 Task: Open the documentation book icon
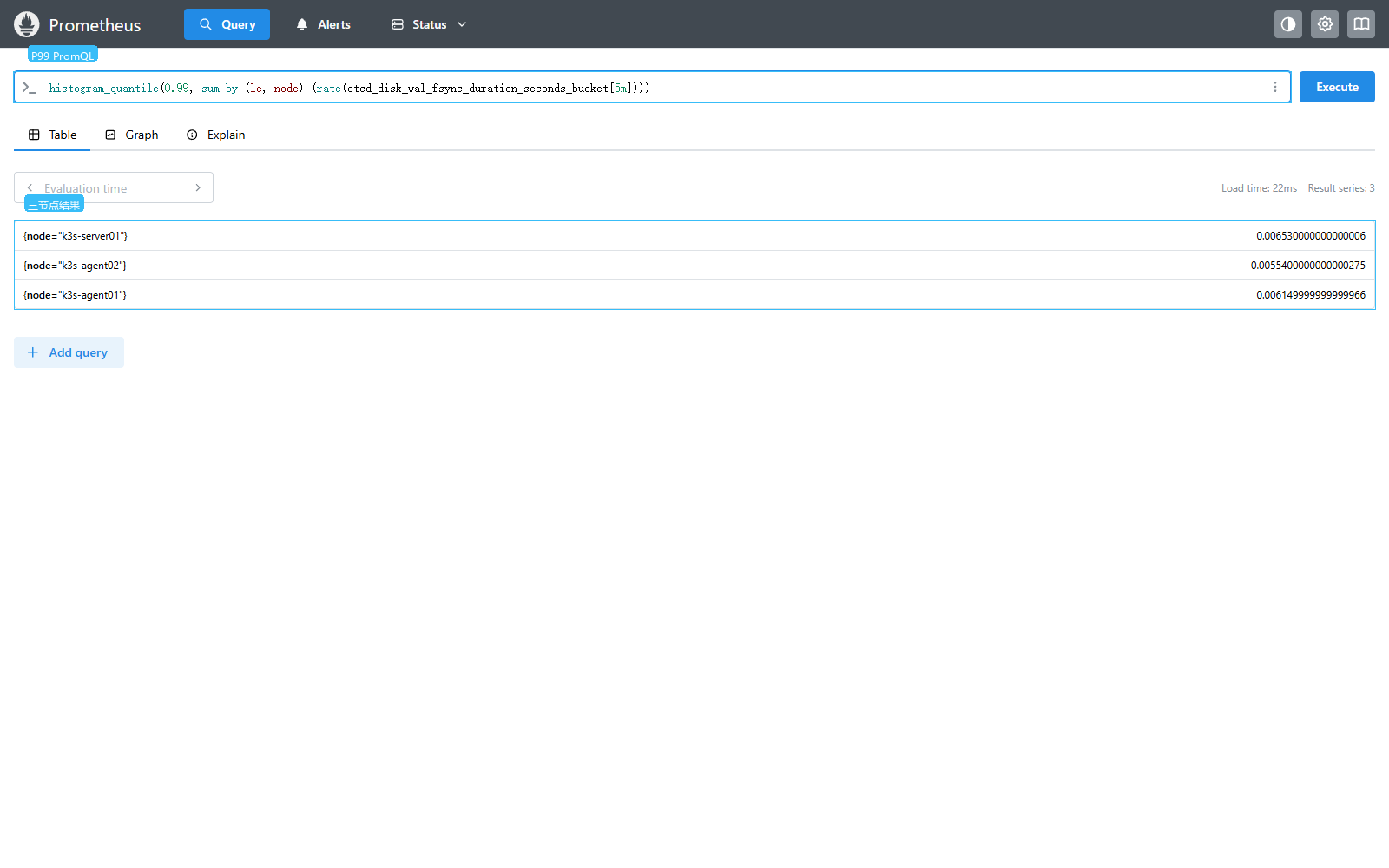coord(1361,24)
